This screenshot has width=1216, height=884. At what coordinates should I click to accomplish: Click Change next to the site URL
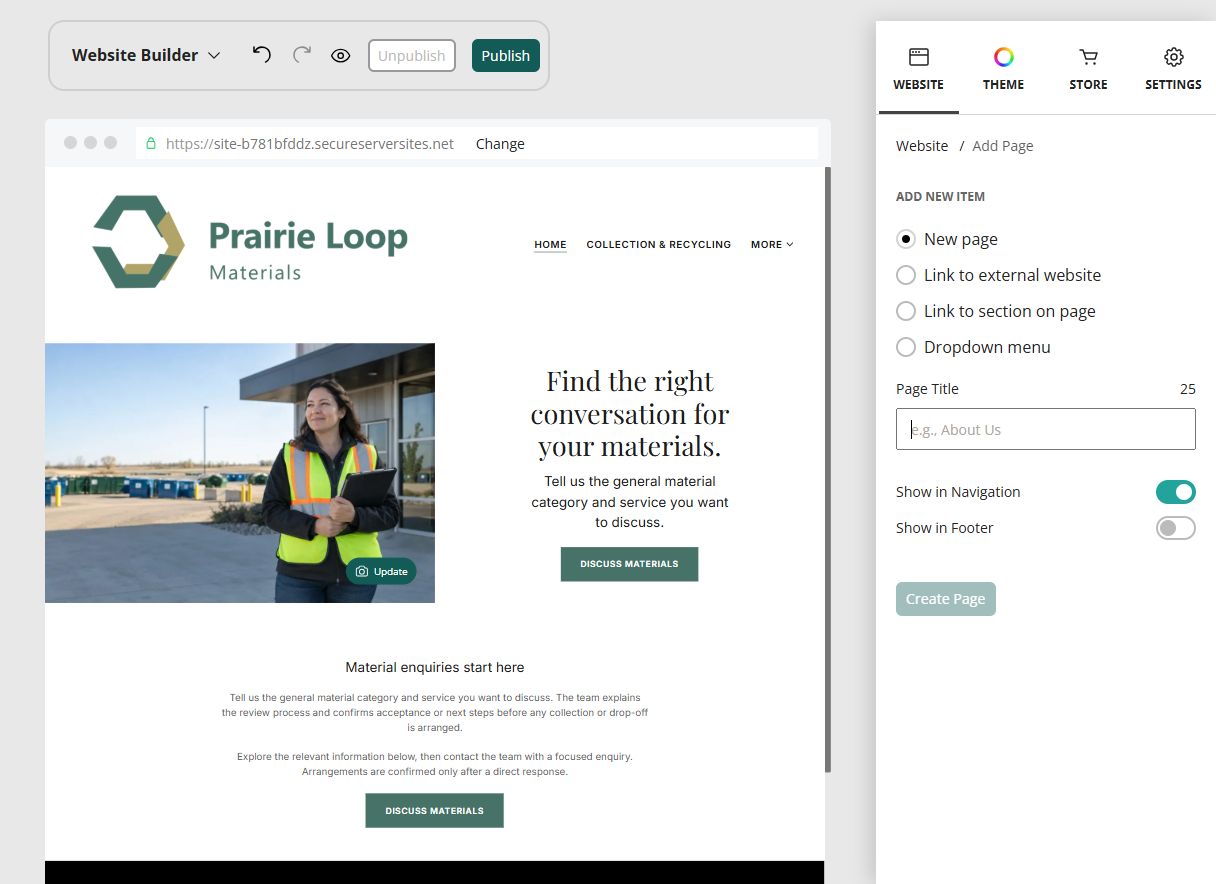point(500,144)
